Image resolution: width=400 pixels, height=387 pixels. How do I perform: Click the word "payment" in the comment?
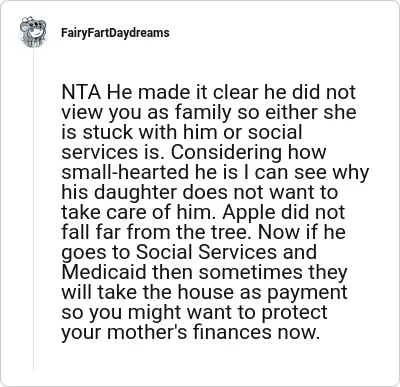(312, 293)
